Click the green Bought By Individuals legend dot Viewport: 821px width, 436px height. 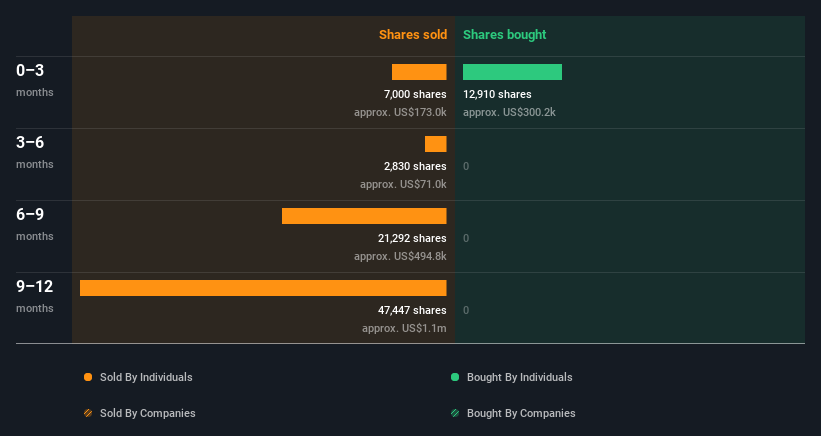tap(455, 377)
